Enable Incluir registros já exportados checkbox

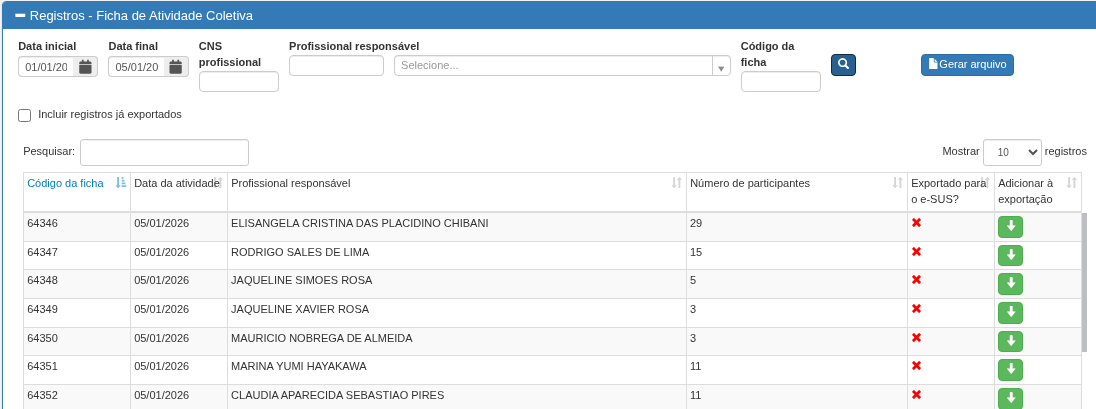[x=25, y=115]
